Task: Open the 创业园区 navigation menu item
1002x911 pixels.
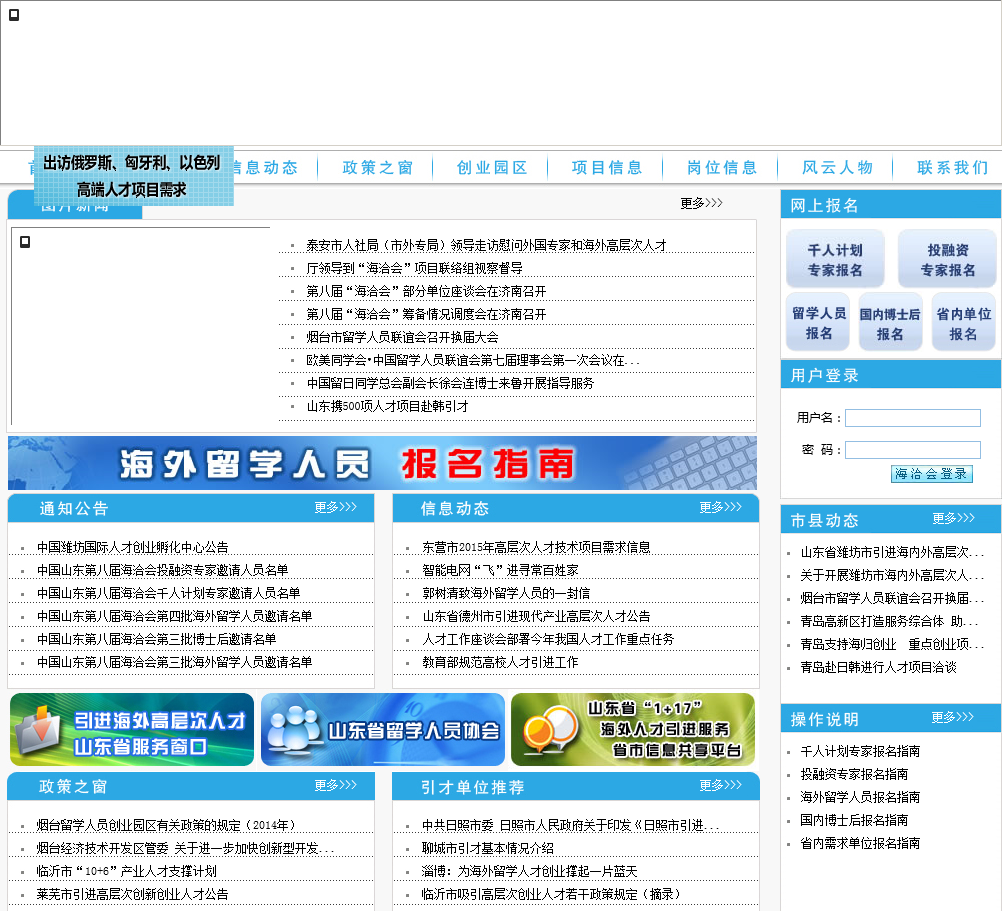Action: (x=492, y=167)
